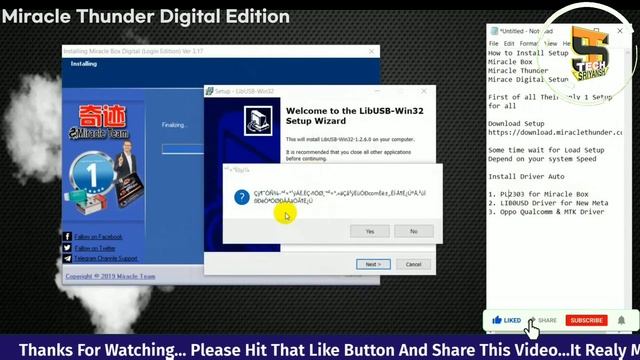640x360 pixels.
Task: Click the blue question mark icon in dialog
Action: (242, 197)
